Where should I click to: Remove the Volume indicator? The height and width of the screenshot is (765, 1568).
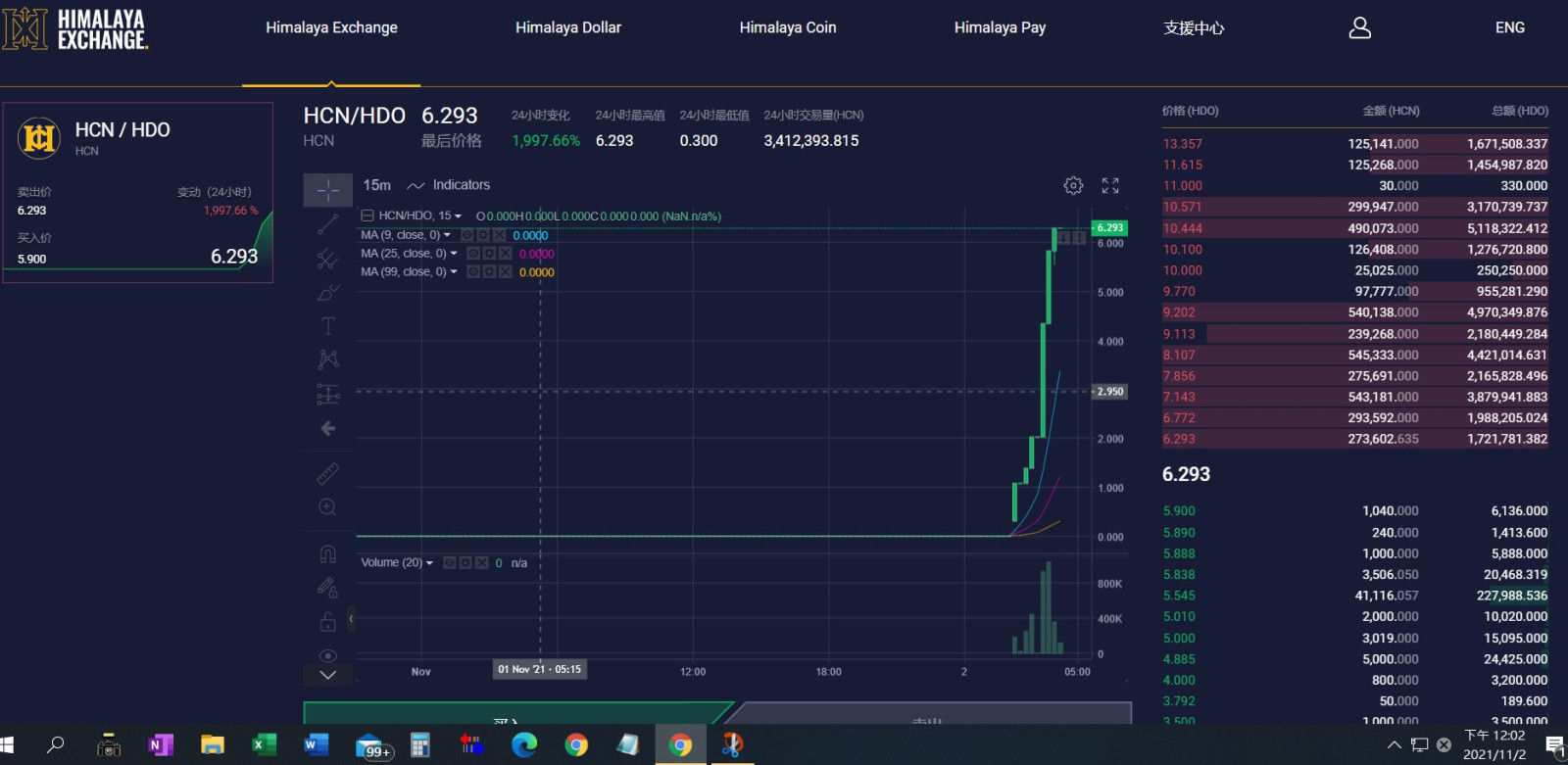click(x=481, y=563)
